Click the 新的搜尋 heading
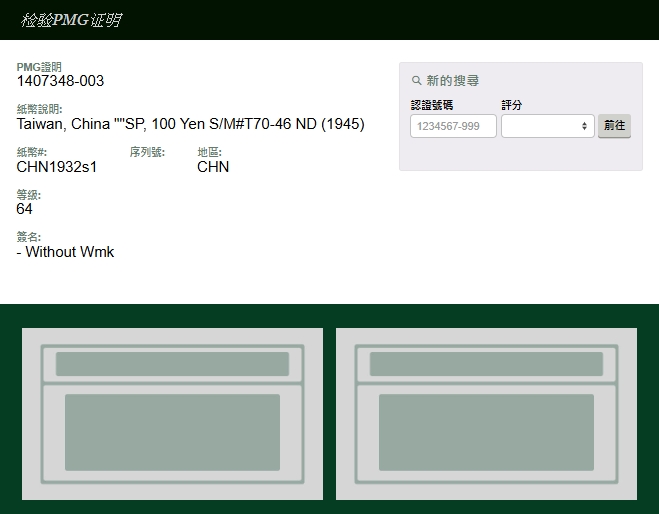Screen dimensions: 659x514 [x=453, y=80]
